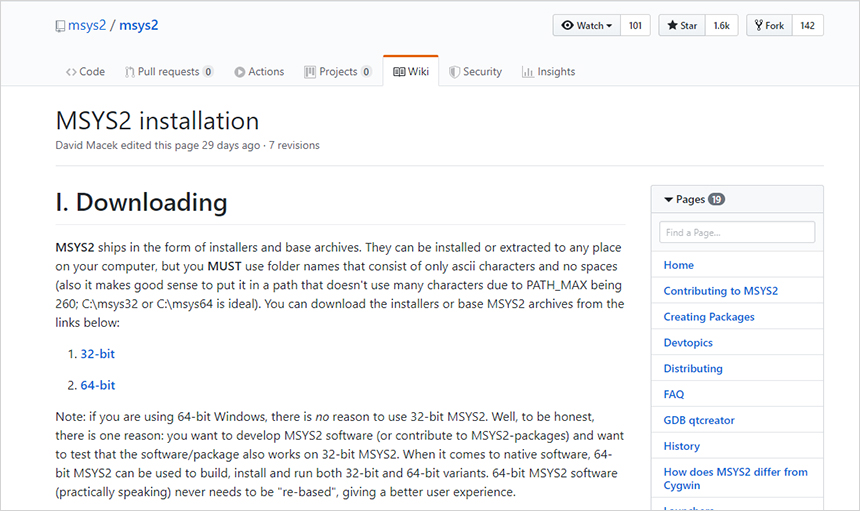Open the History wiki page
860x511 pixels.
click(682, 446)
